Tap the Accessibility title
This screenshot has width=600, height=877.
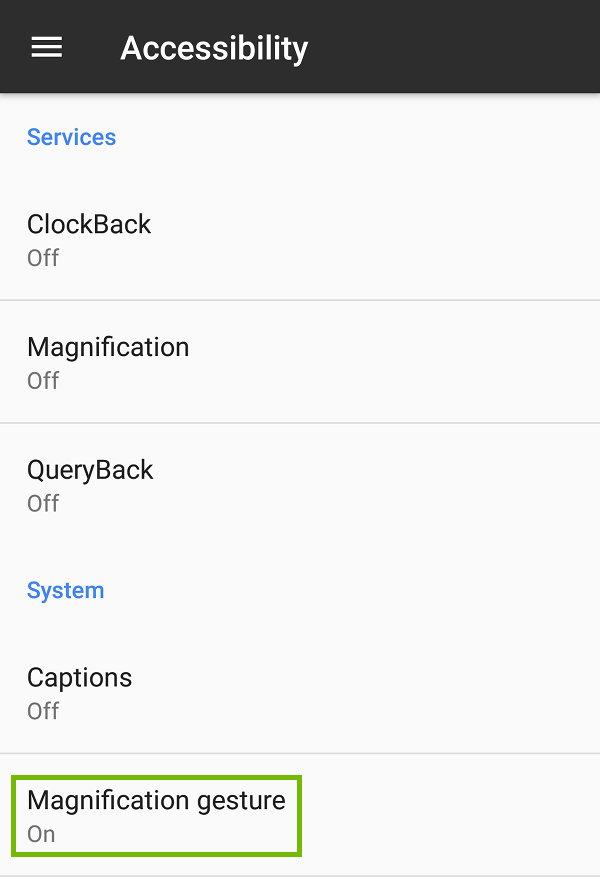pyautogui.click(x=214, y=48)
